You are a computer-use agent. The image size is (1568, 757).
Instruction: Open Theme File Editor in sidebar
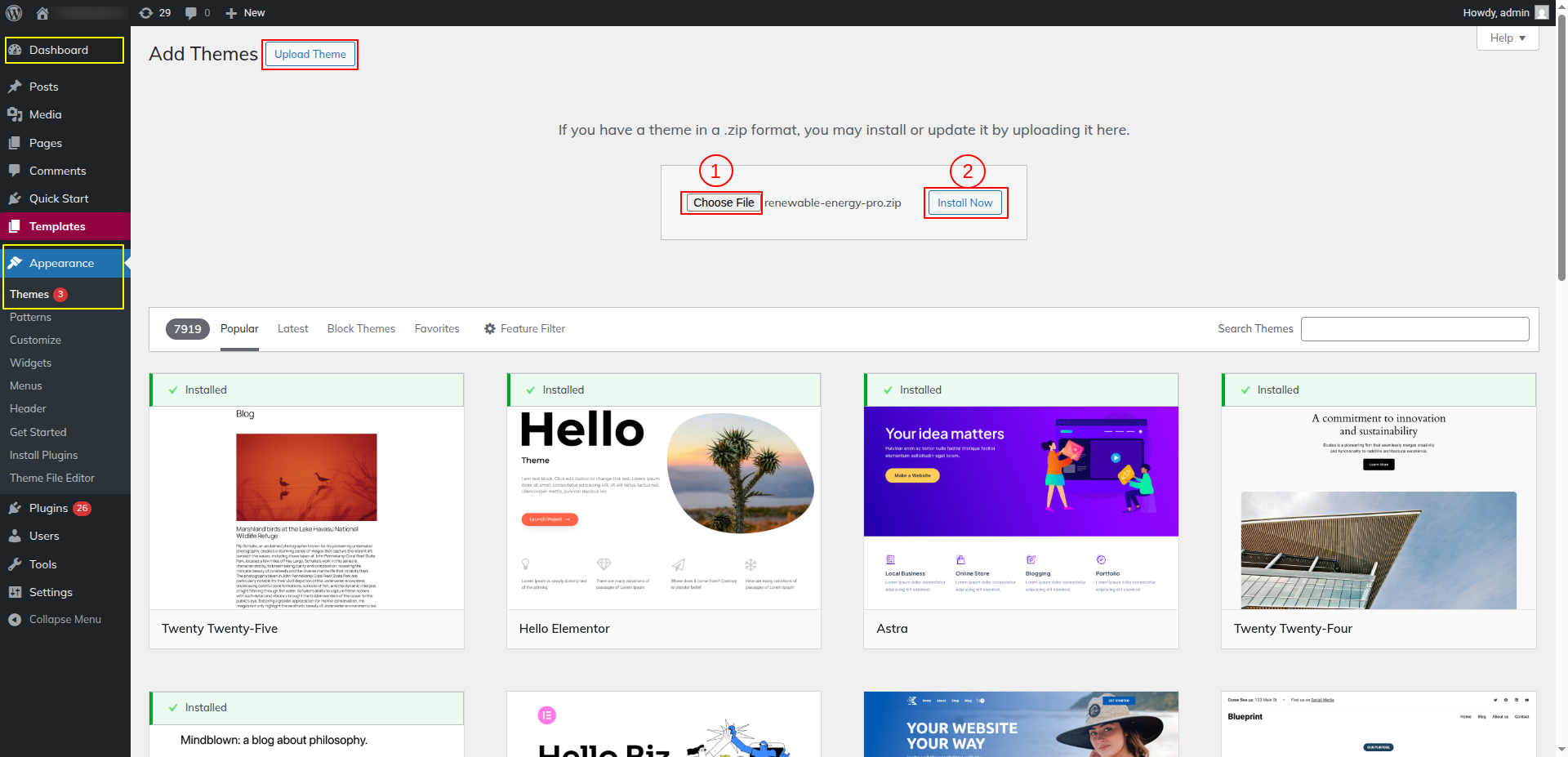coord(52,479)
